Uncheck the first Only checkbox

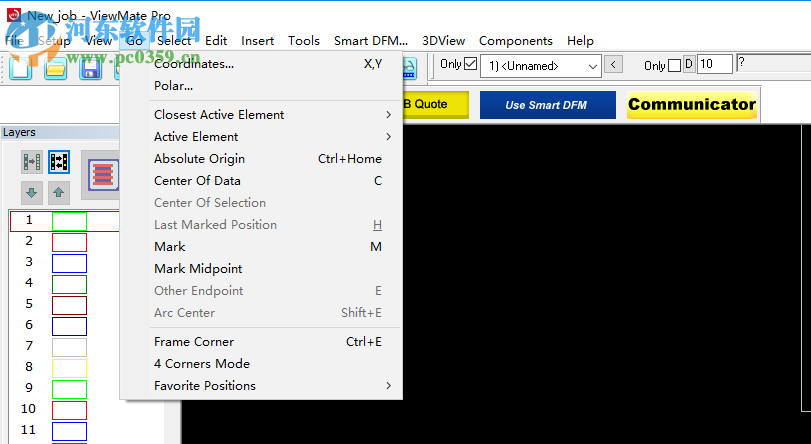[x=471, y=65]
